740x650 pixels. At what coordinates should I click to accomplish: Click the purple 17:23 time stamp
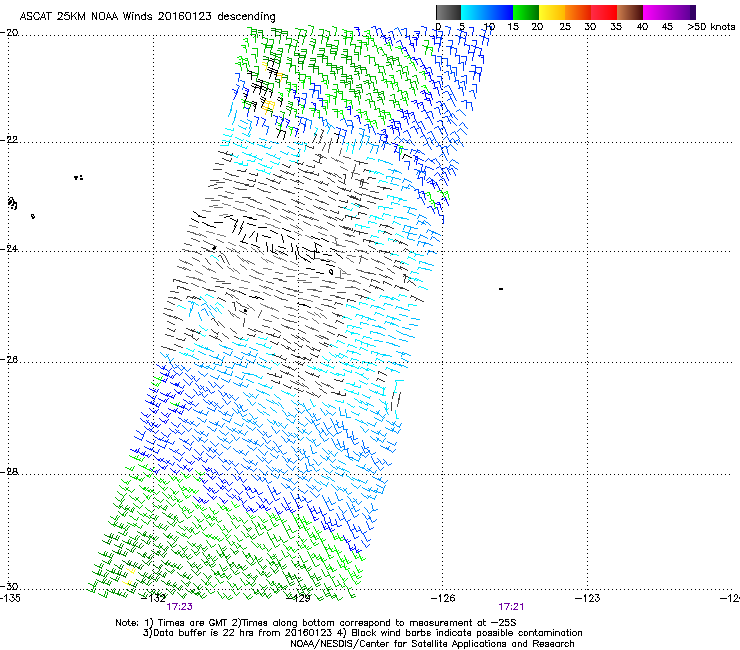179,607
